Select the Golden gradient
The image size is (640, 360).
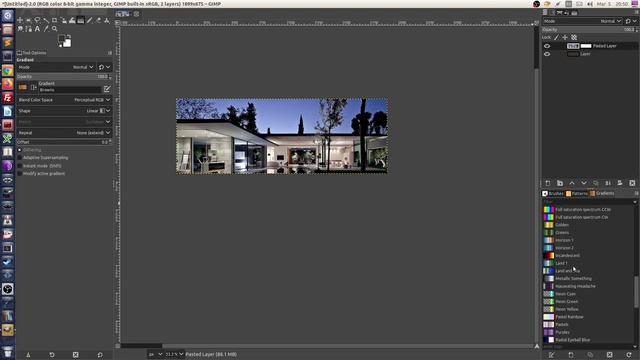point(588,225)
